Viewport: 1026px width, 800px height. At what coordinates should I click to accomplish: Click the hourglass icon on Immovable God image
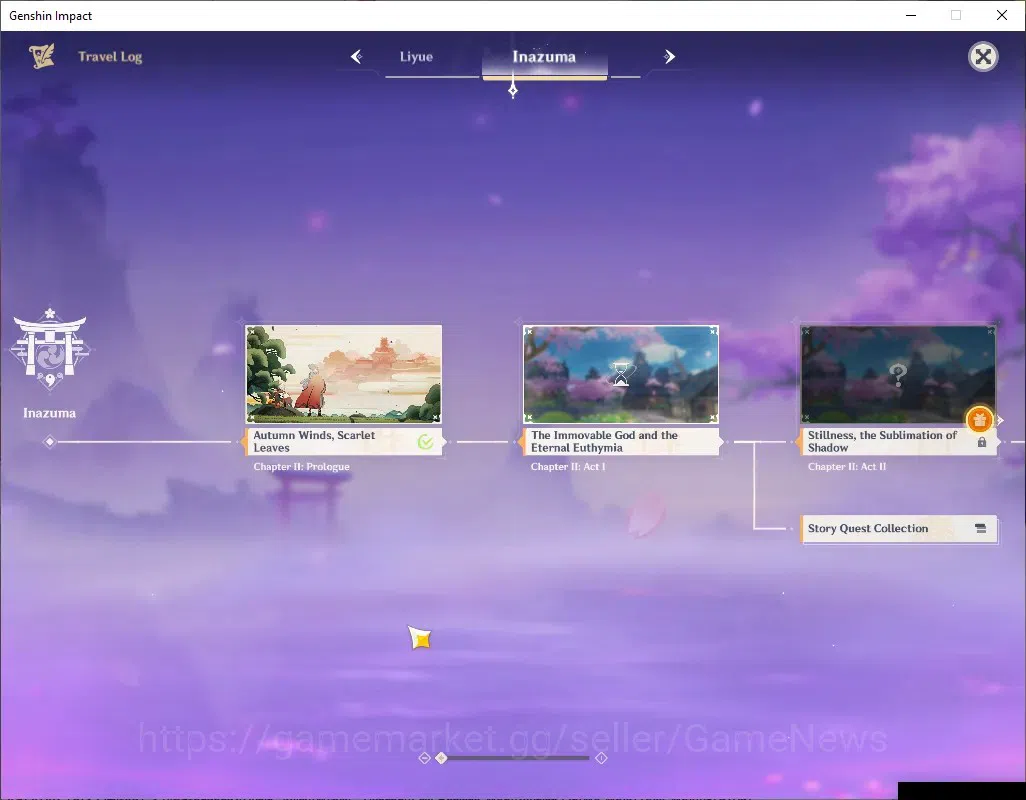620,374
